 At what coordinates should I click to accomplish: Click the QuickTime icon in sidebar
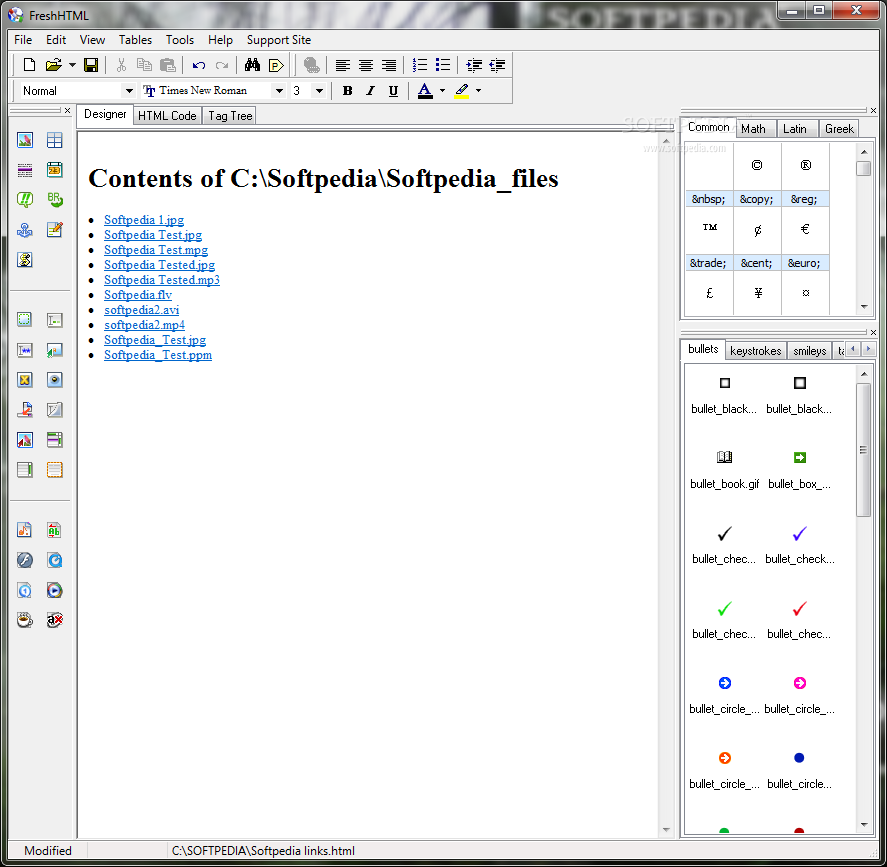[x=54, y=560]
